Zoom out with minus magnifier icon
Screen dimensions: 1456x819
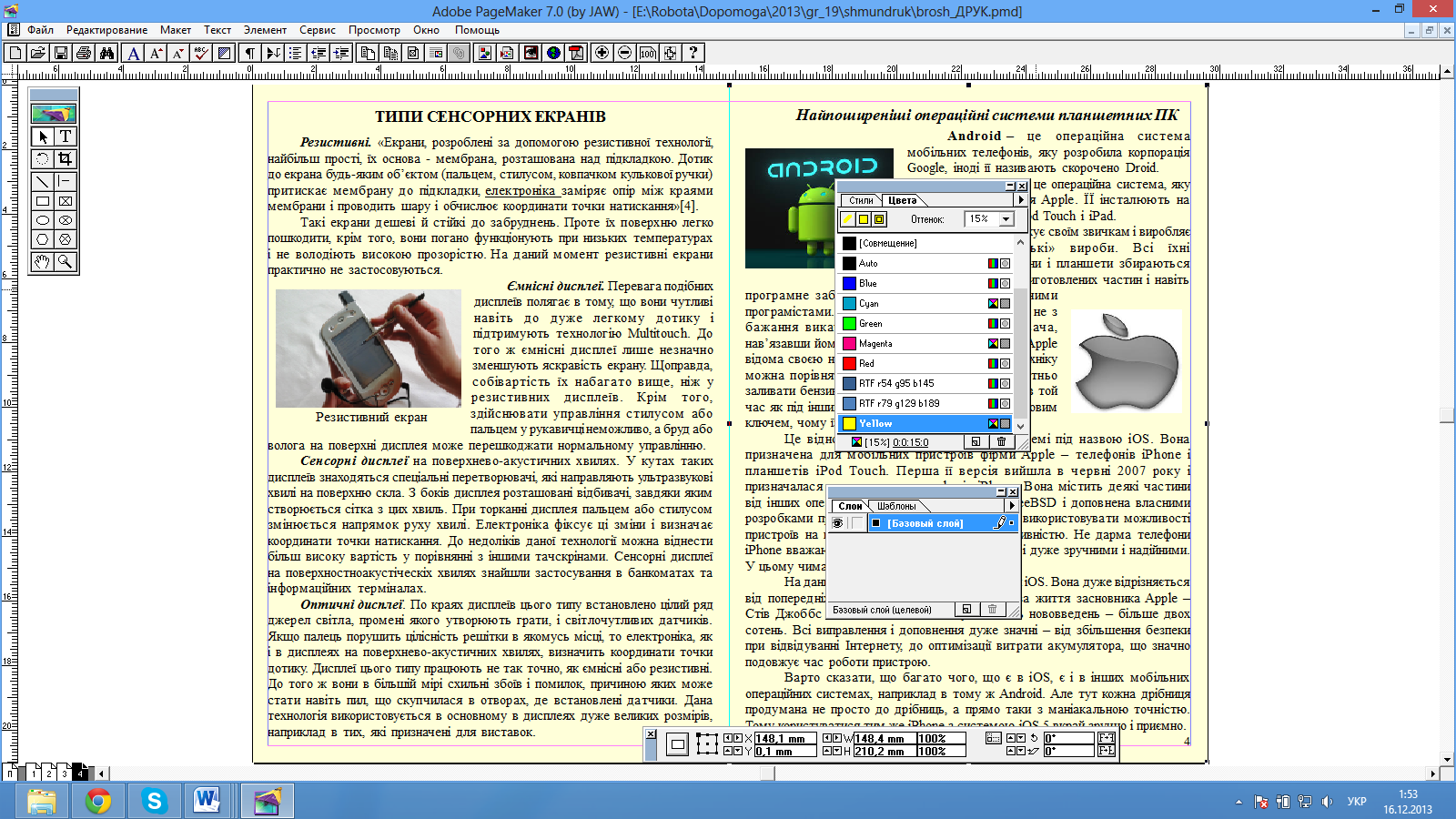[624, 53]
